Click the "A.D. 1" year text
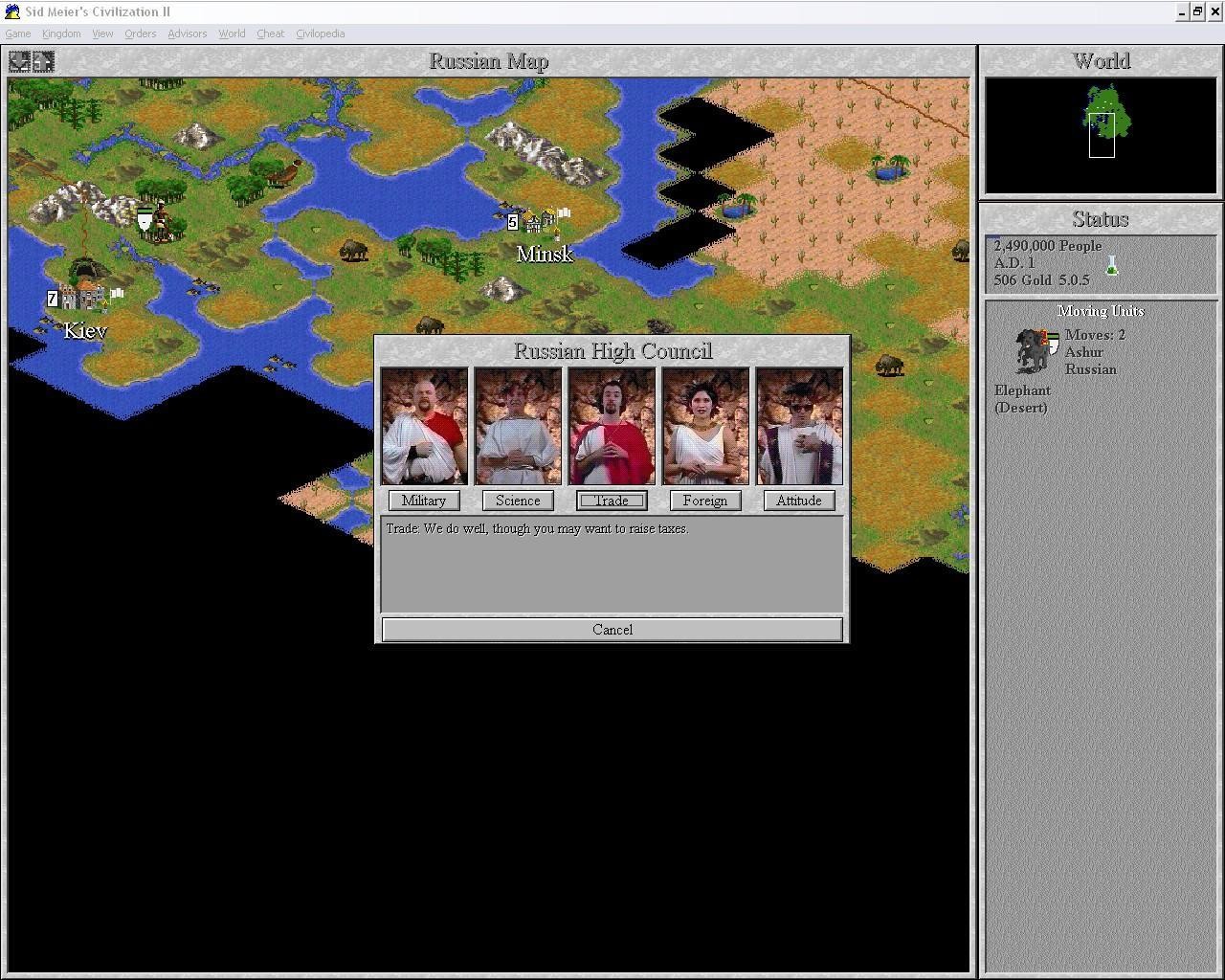This screenshot has width=1225, height=980. click(1014, 263)
